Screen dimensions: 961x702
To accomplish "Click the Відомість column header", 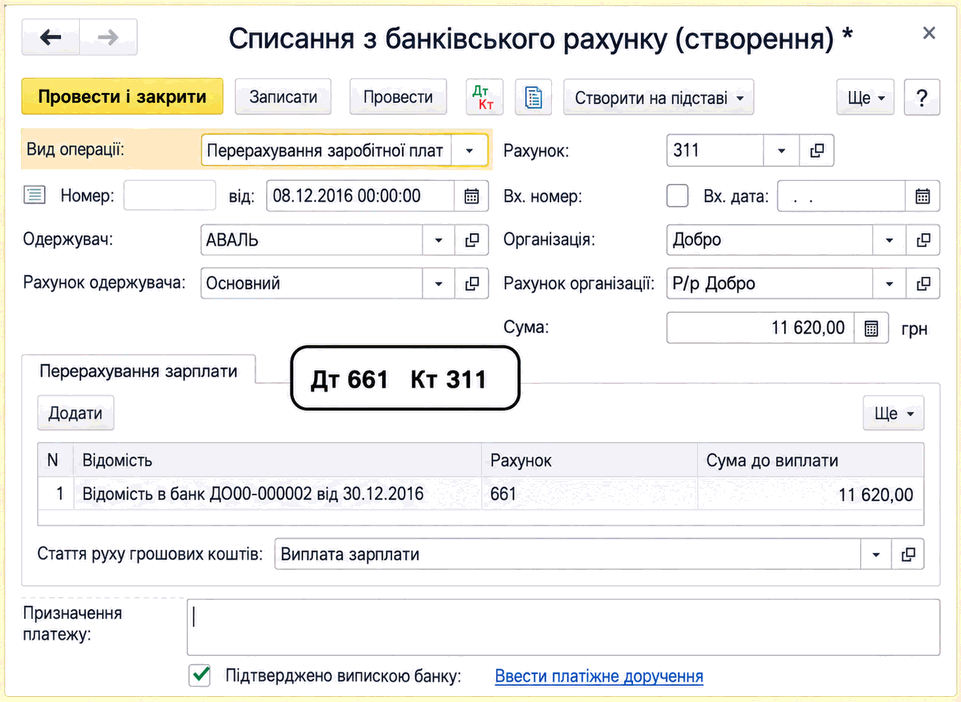I will click(x=278, y=460).
